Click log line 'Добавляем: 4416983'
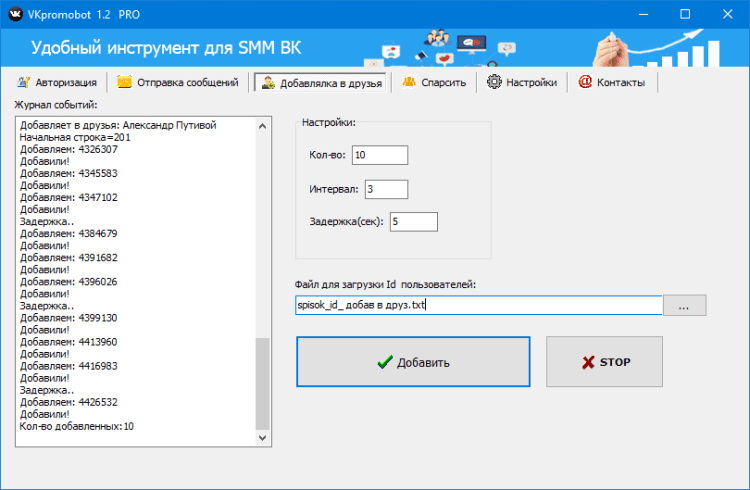 point(68,366)
